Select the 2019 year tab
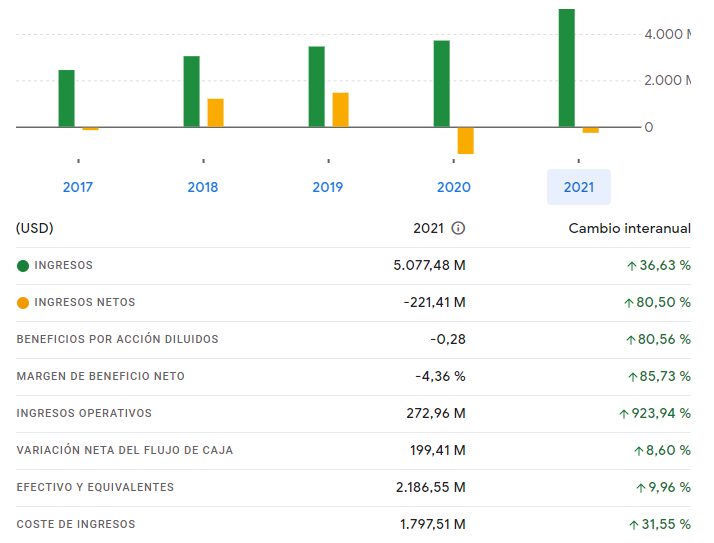Screen dimensions: 714x543 (x=328, y=187)
